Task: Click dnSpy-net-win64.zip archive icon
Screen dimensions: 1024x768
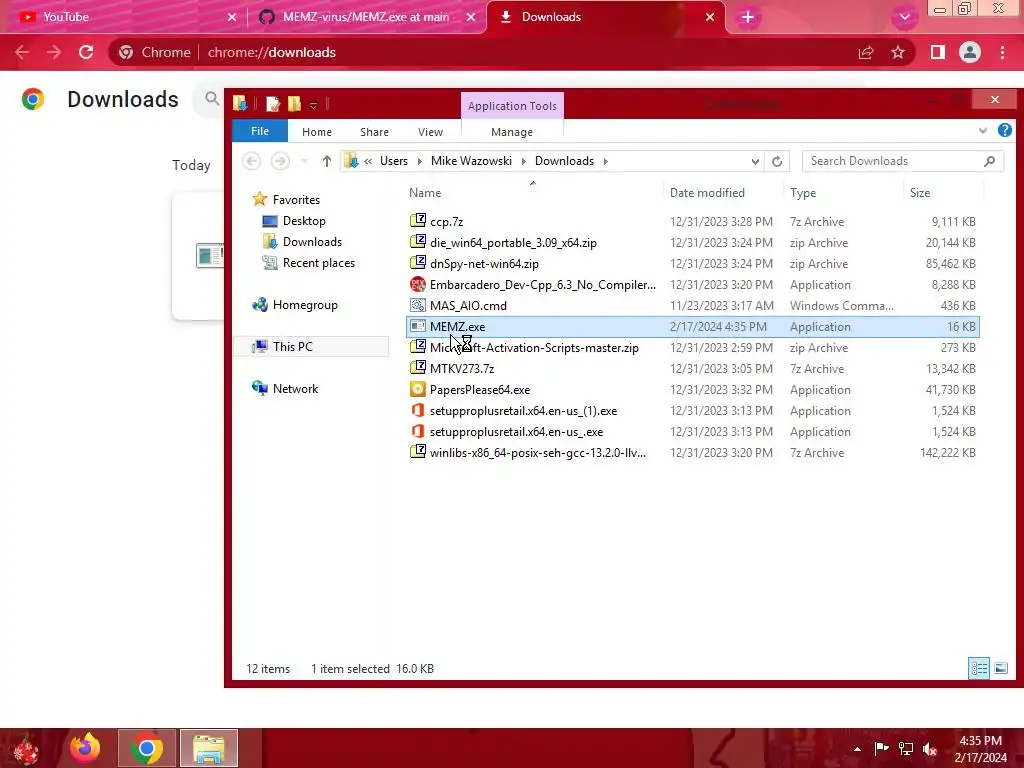Action: (x=418, y=263)
